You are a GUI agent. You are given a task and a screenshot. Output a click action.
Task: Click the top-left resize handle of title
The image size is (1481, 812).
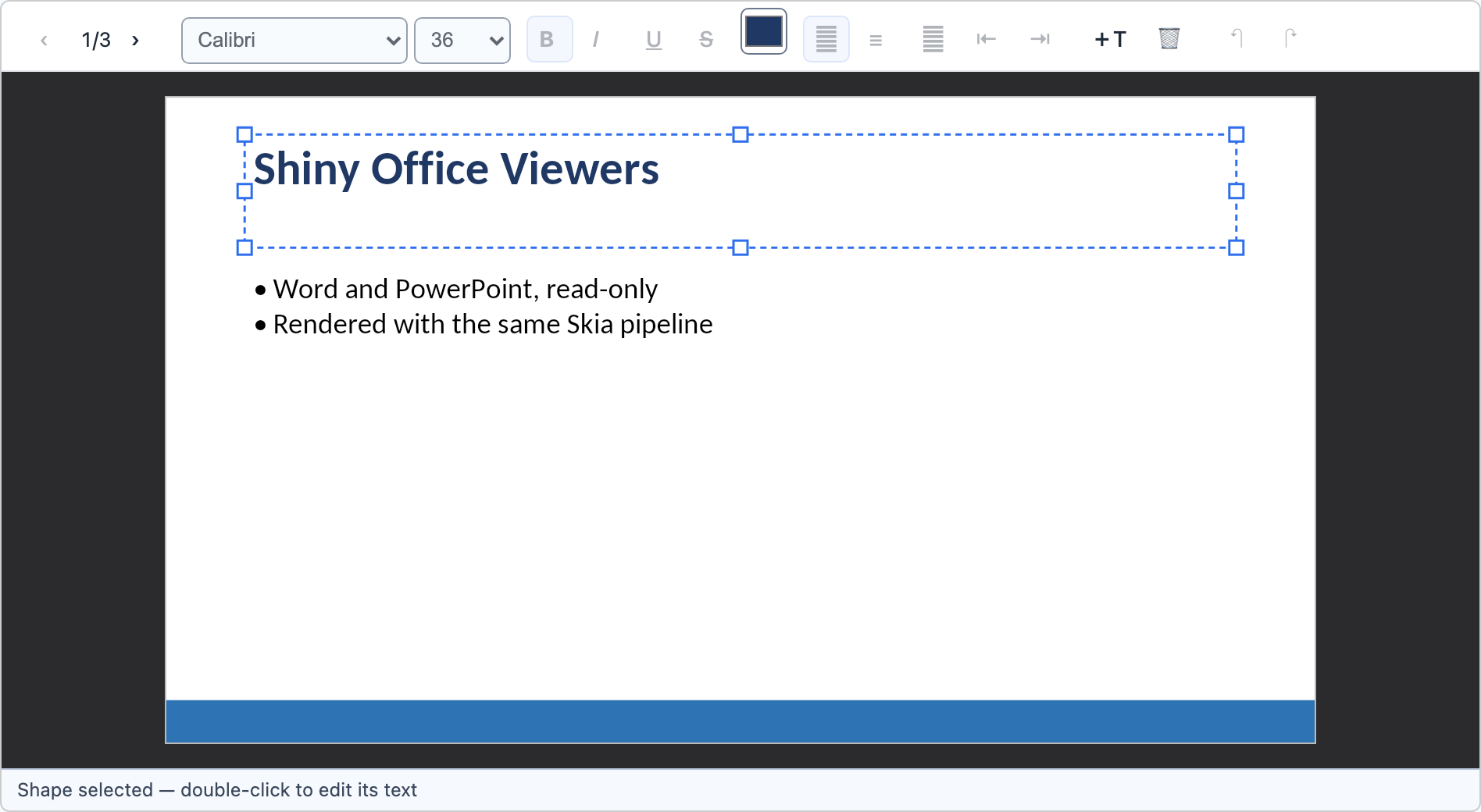pyautogui.click(x=244, y=135)
